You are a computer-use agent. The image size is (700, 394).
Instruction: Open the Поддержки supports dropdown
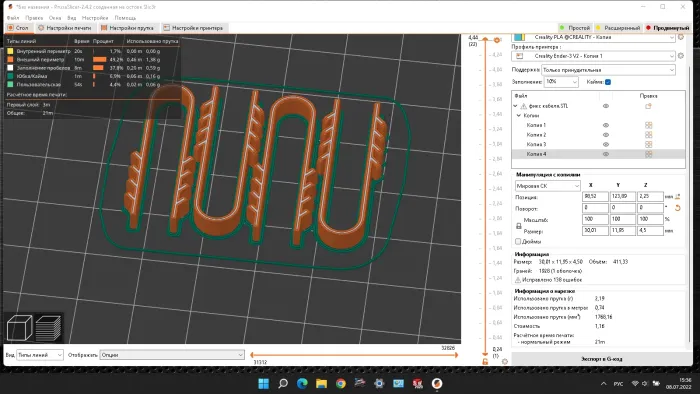(608, 70)
